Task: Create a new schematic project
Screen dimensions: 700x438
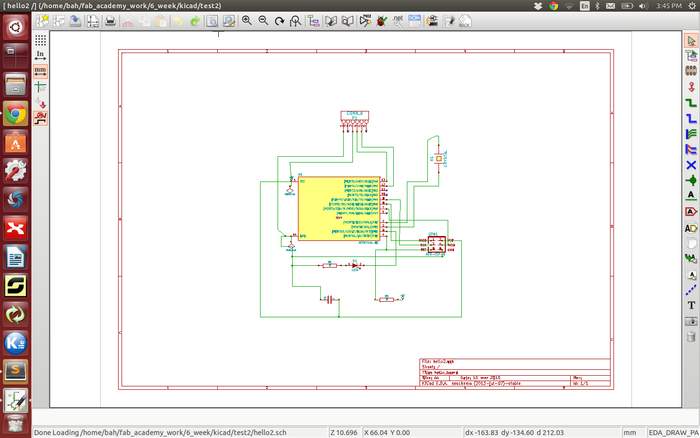Action: (x=42, y=21)
